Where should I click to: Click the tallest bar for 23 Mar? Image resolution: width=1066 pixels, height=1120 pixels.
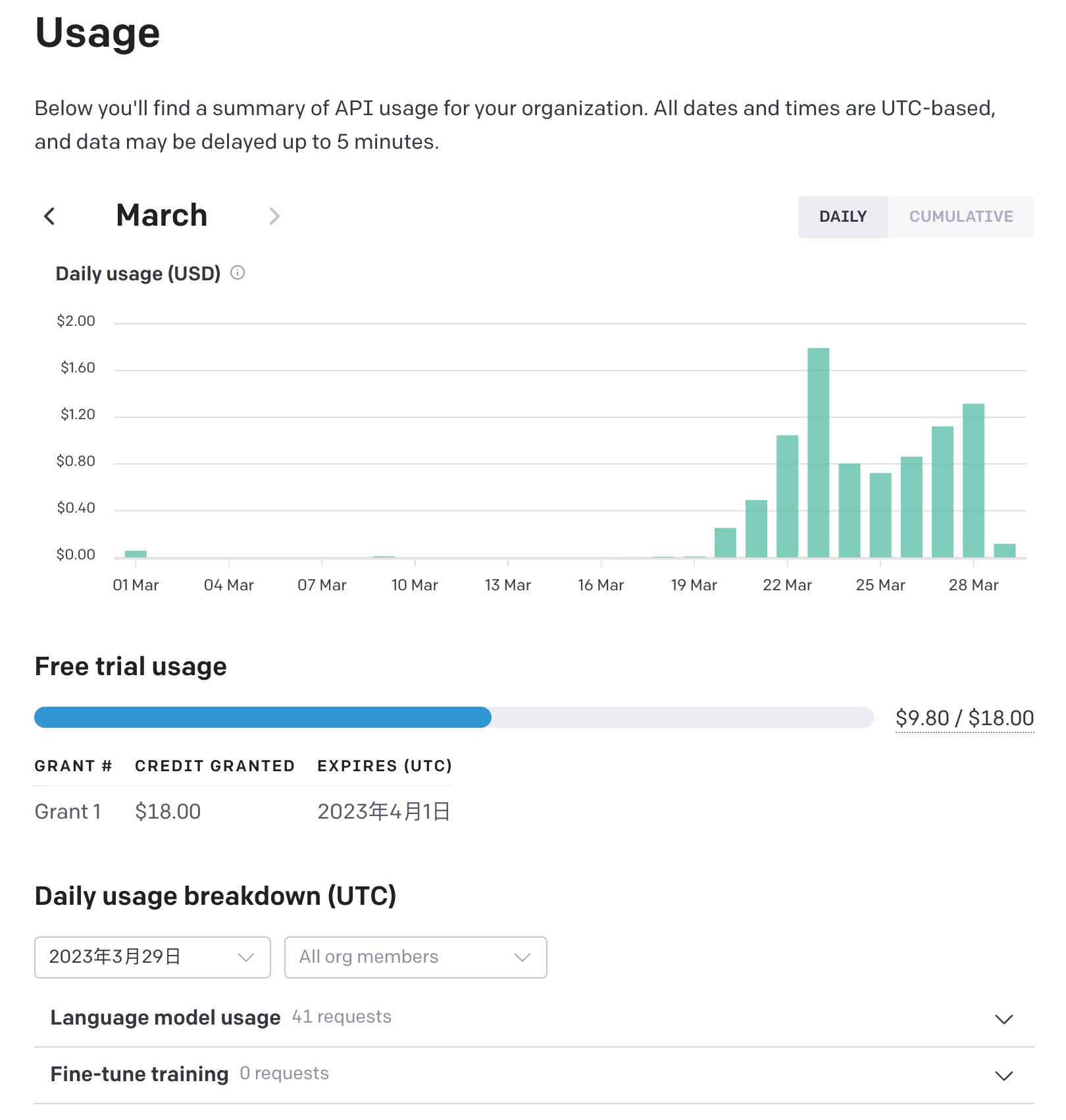(818, 453)
